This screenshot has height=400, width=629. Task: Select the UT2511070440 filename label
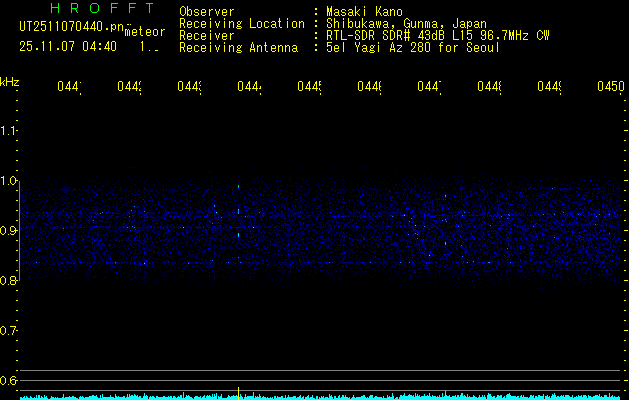coord(70,27)
